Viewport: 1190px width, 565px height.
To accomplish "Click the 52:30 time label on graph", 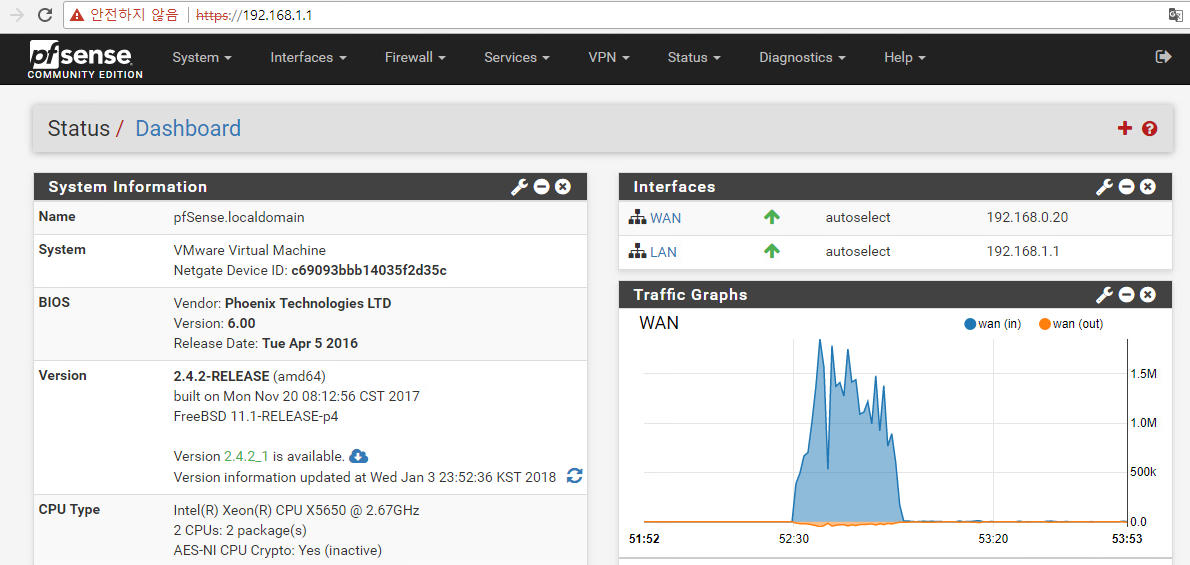I will pyautogui.click(x=792, y=538).
